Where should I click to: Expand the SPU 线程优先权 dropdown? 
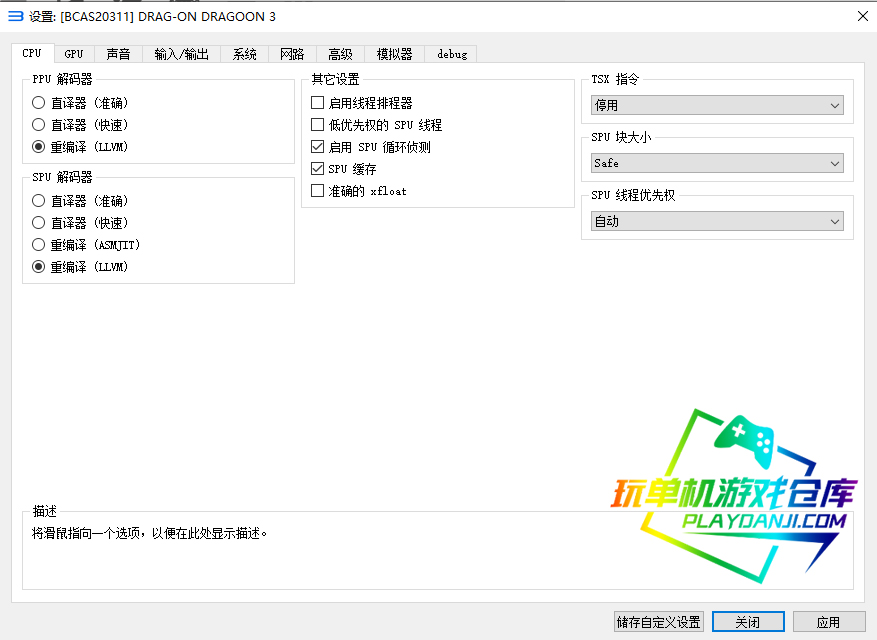[x=716, y=221]
